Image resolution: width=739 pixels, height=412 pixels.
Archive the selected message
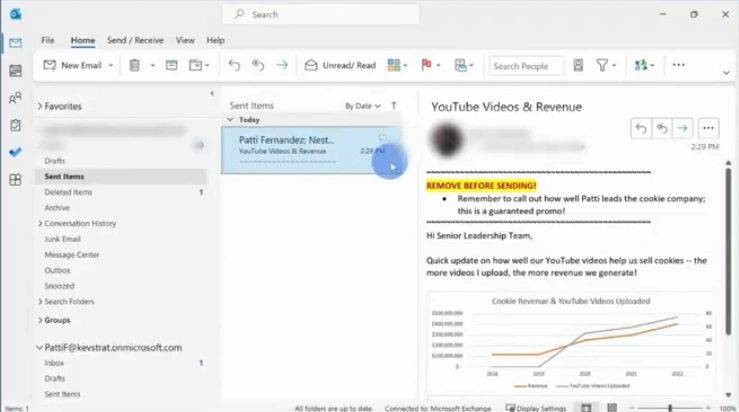172,65
